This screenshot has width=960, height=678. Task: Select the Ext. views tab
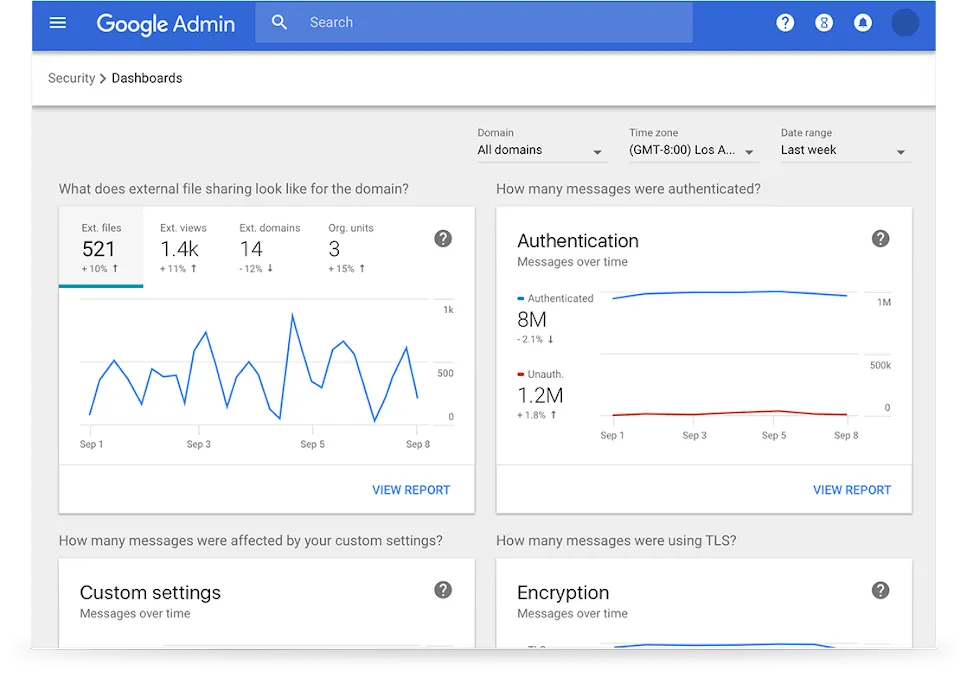click(x=183, y=247)
